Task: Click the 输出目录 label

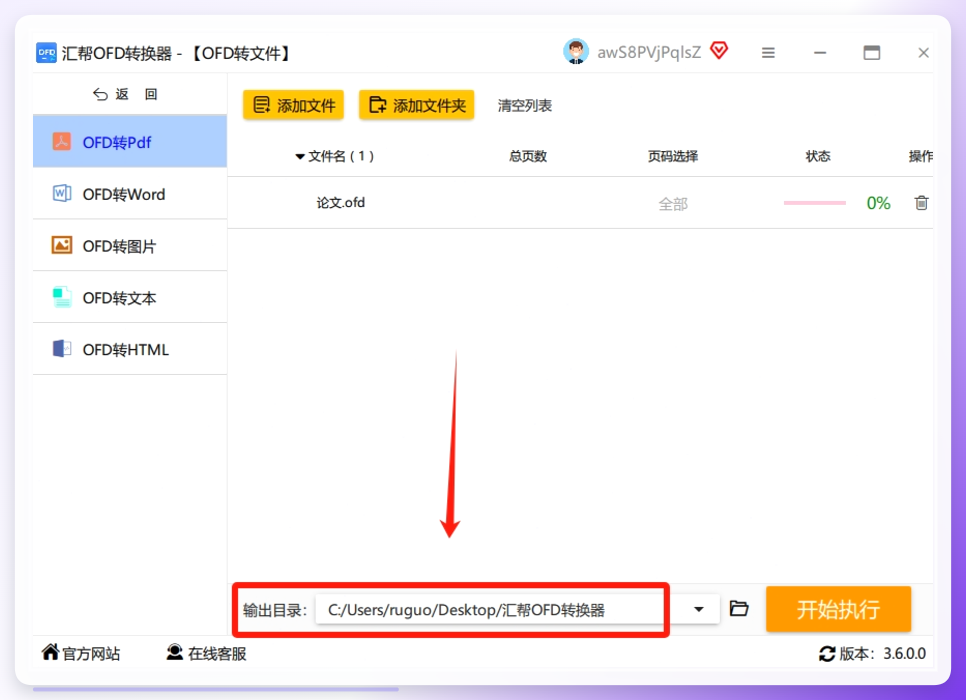Action: coord(275,611)
